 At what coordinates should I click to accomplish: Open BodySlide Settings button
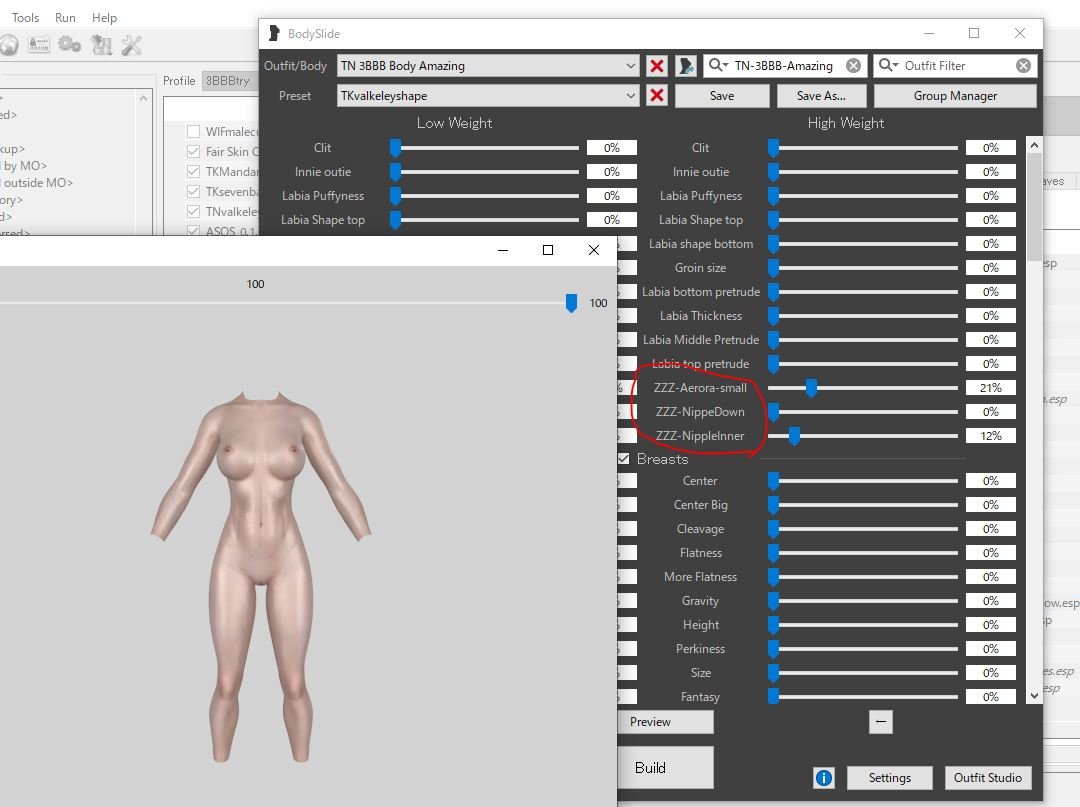click(x=889, y=777)
